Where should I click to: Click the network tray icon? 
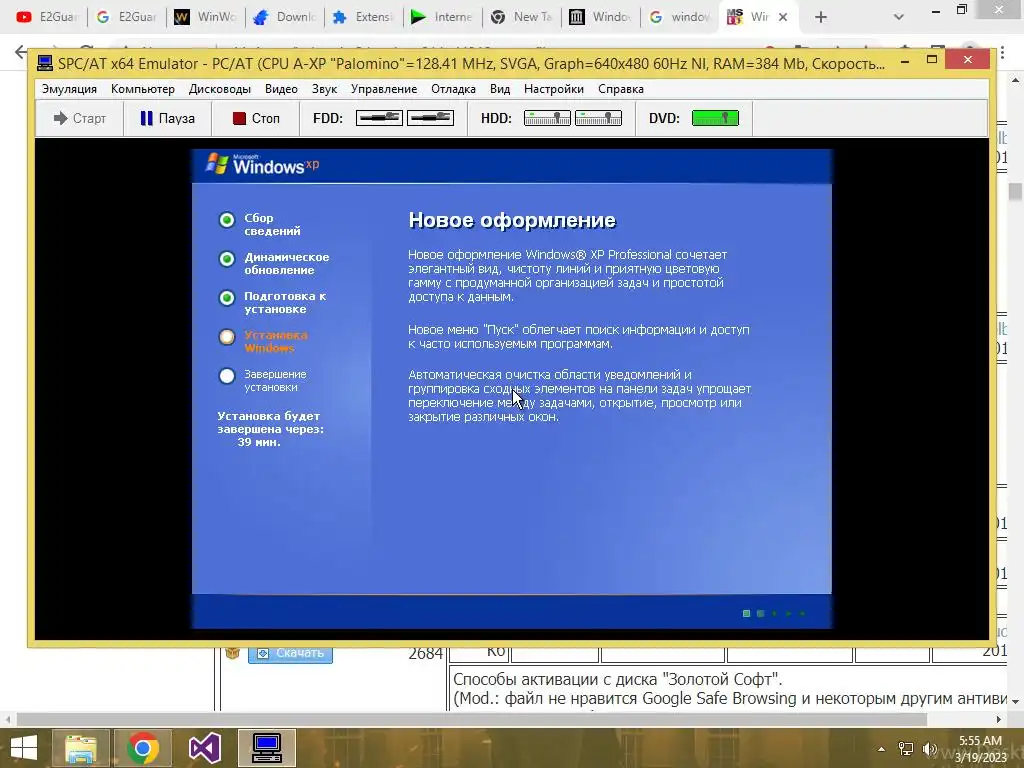(x=905, y=749)
